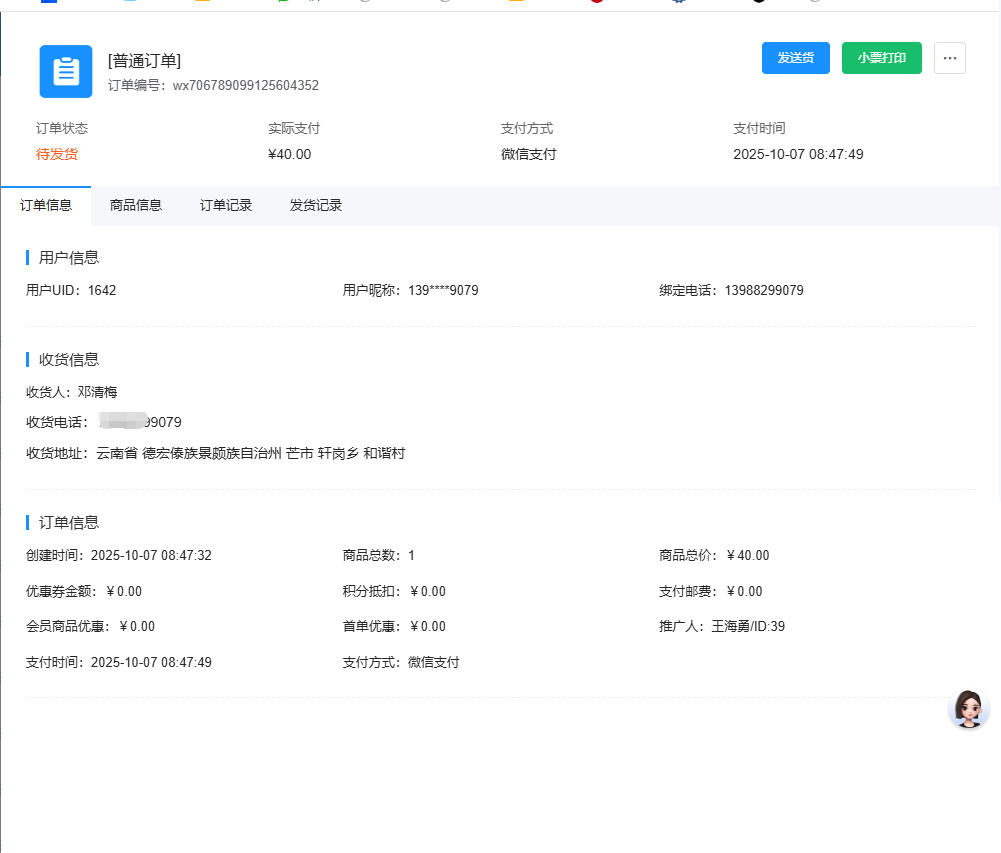Click the 收货信息 section heading

pos(69,360)
